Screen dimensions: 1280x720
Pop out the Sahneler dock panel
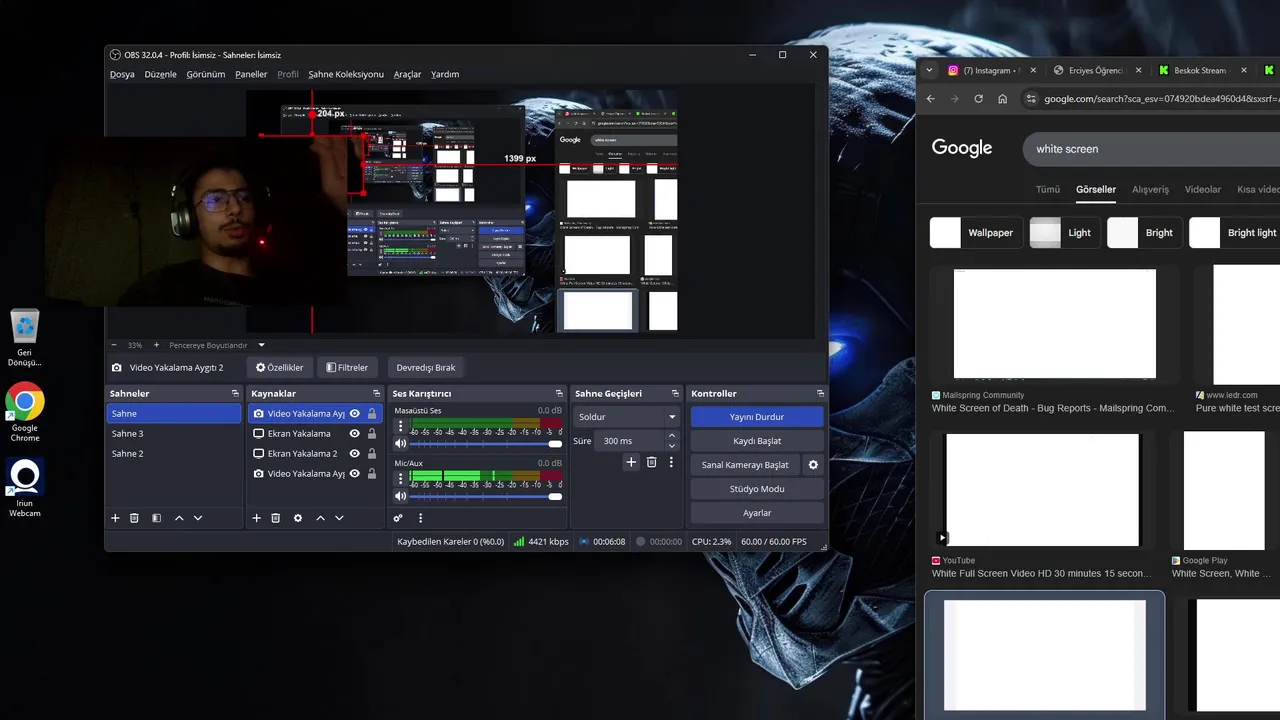pyautogui.click(x=235, y=394)
